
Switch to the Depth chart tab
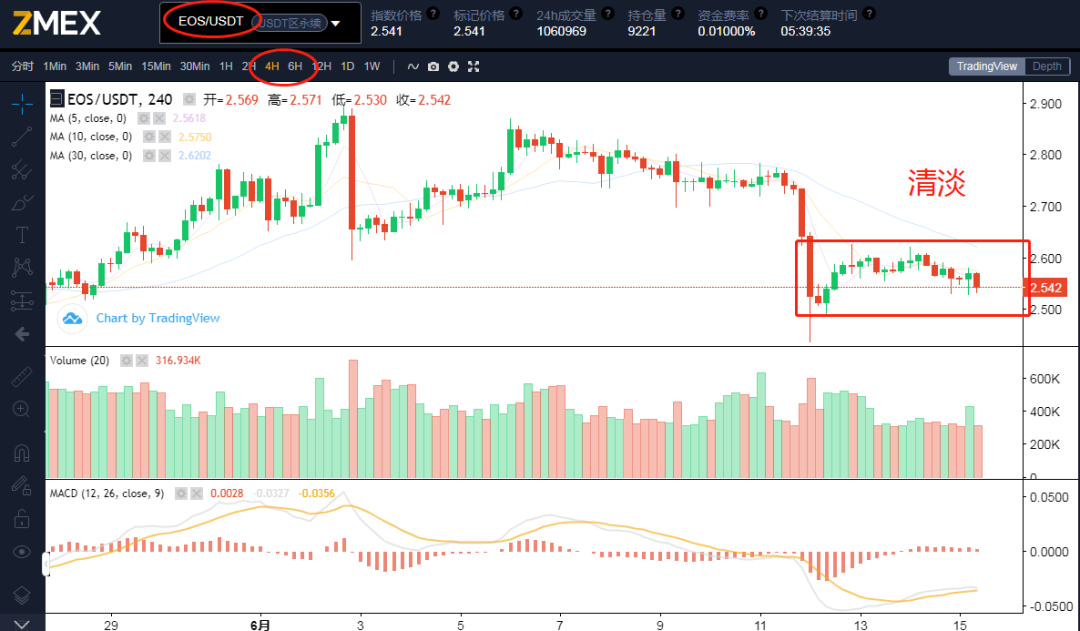[x=1047, y=66]
